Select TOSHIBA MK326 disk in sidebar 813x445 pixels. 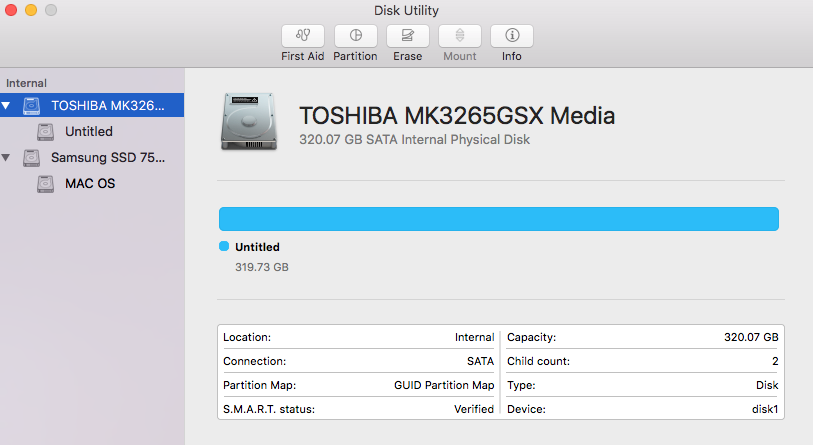[107, 105]
